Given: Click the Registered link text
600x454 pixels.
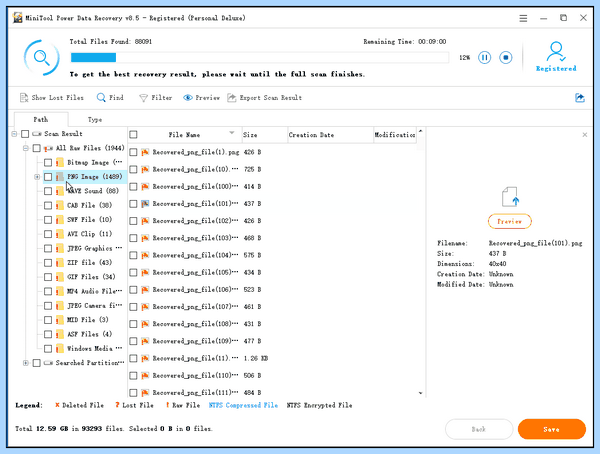Looking at the screenshot, I should [x=556, y=69].
